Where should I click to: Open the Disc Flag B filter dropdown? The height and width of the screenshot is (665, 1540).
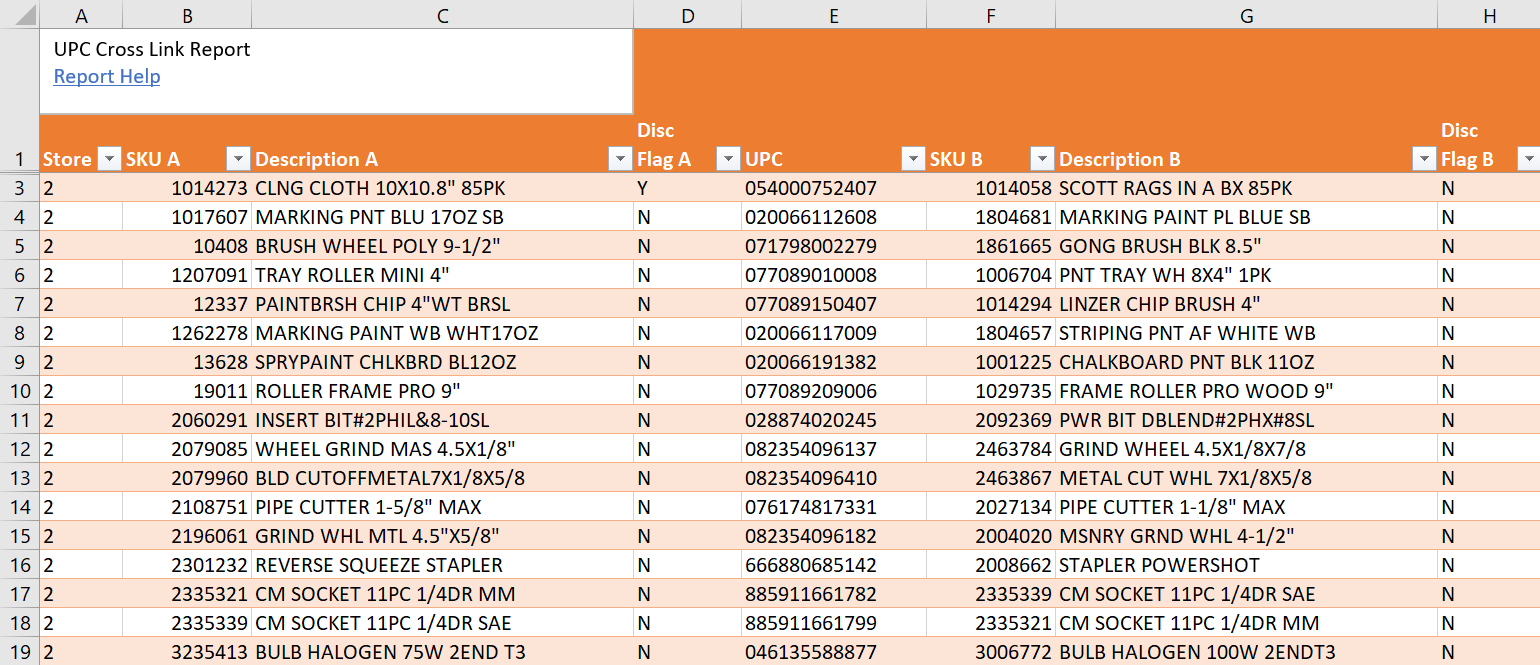pos(1528,159)
